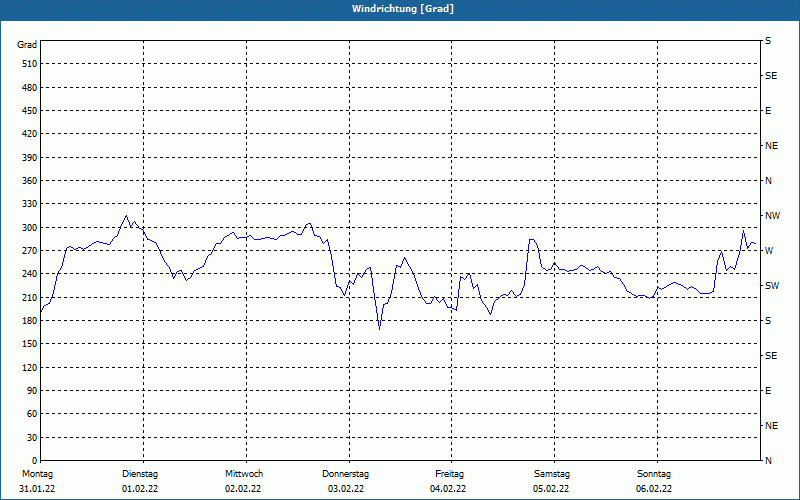The height and width of the screenshot is (500, 800).
Task: Select the 'Grad' unit label above the axis
Action: (27, 45)
